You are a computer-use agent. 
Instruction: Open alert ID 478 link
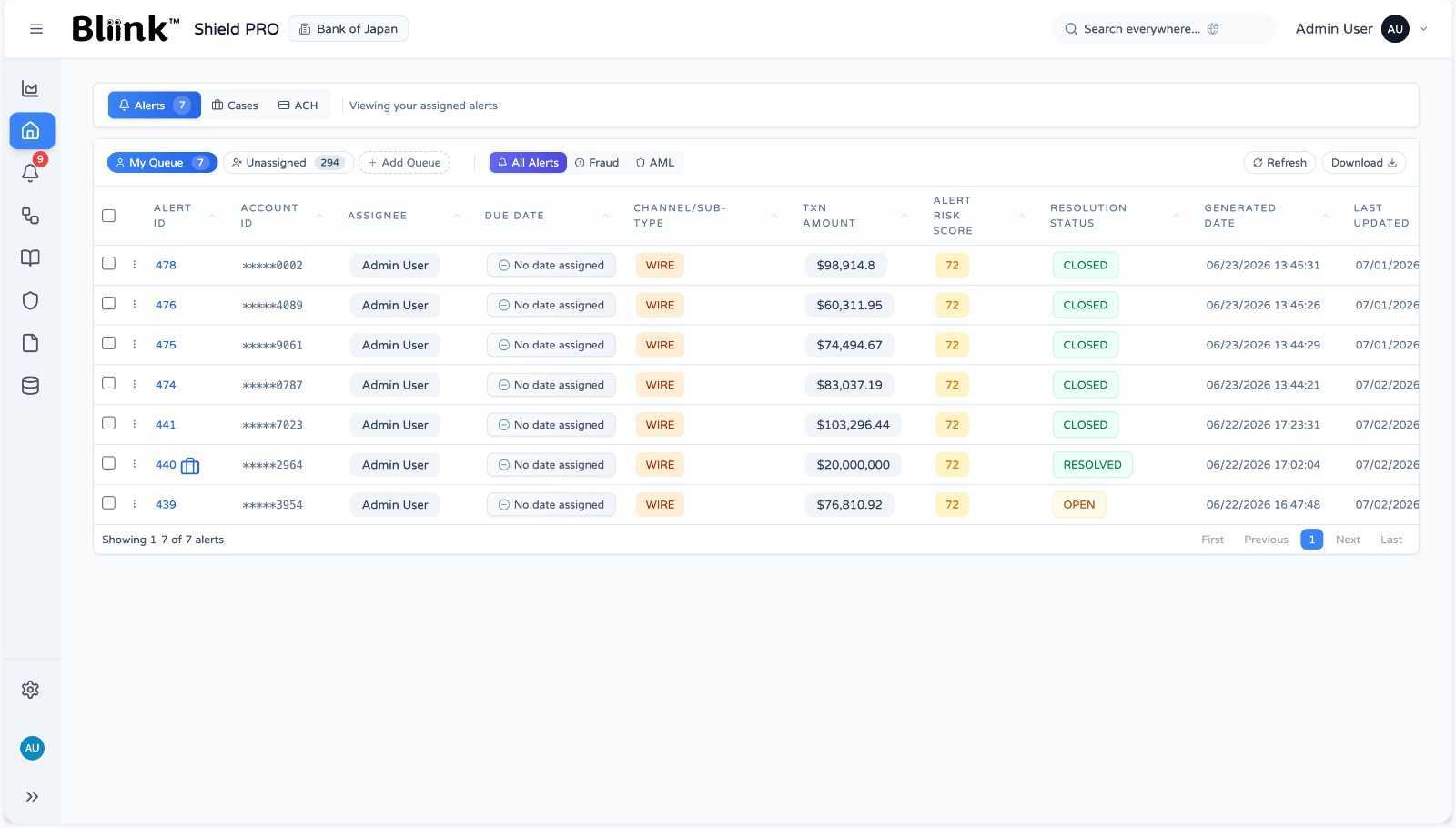pos(166,266)
